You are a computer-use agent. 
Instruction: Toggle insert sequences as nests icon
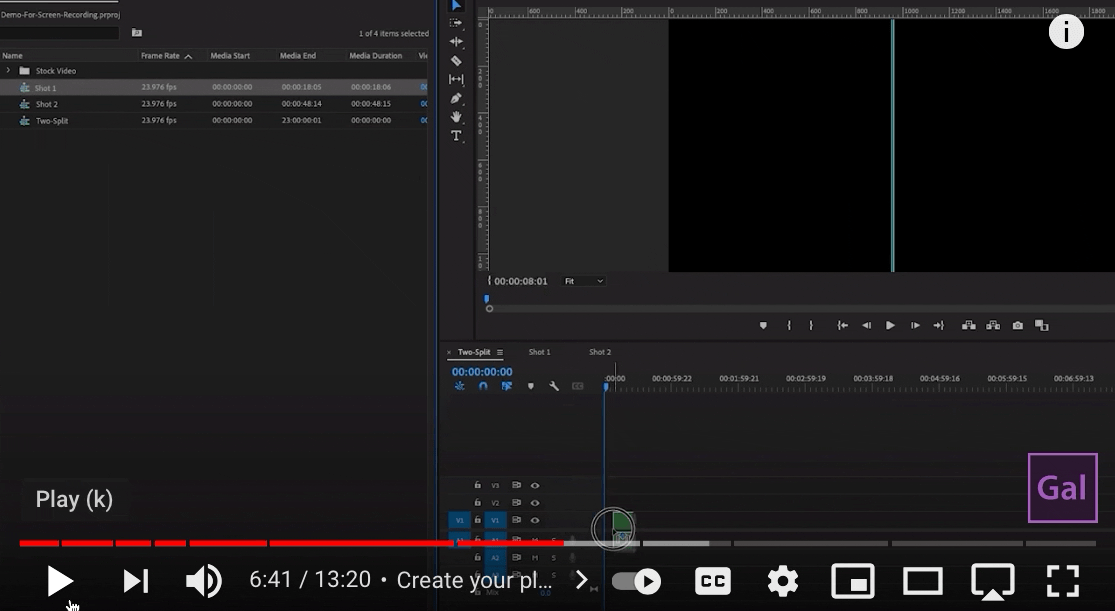[459, 386]
